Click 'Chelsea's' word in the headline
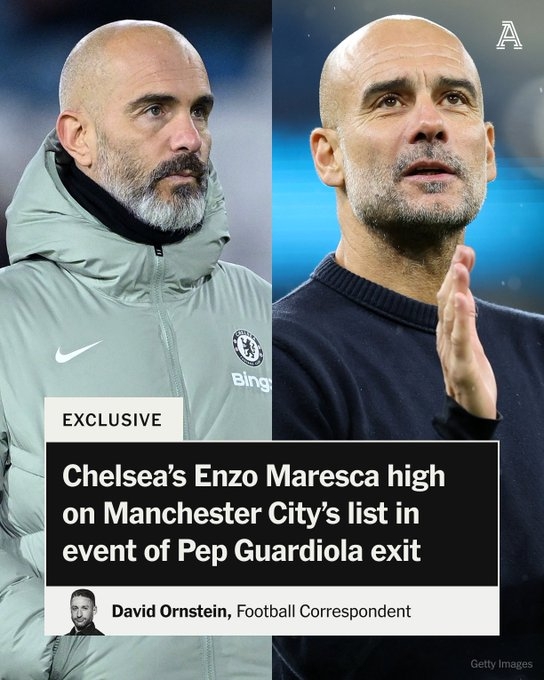 125,476
